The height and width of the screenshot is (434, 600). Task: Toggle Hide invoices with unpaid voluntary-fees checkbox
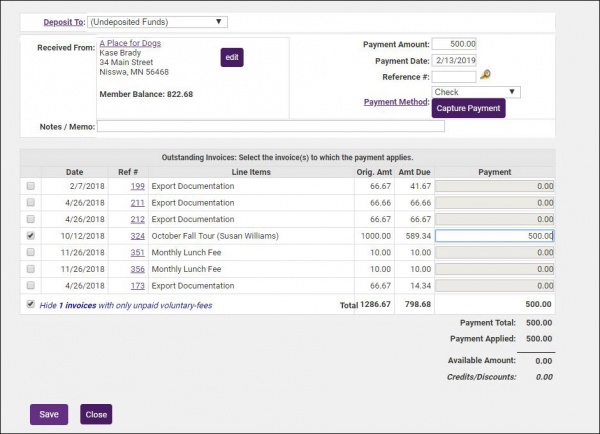[x=30, y=304]
